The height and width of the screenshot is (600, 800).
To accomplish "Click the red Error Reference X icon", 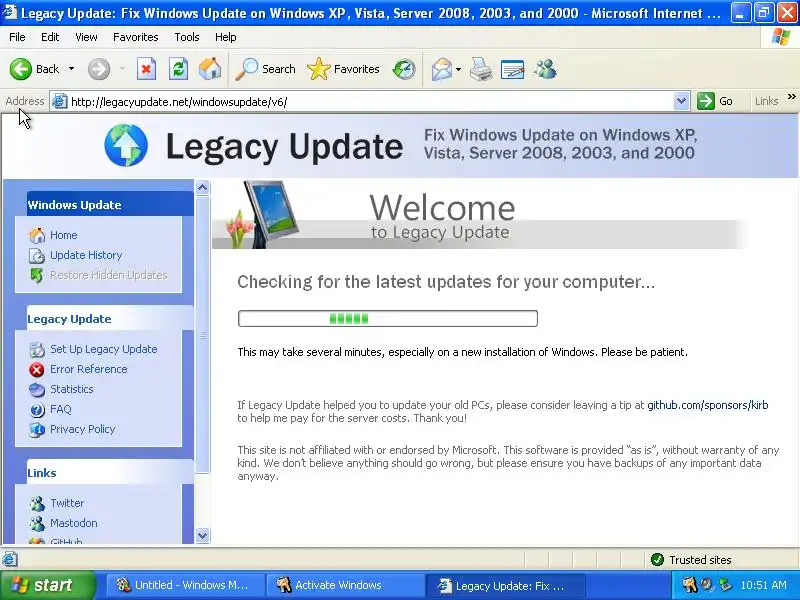I will 37,369.
